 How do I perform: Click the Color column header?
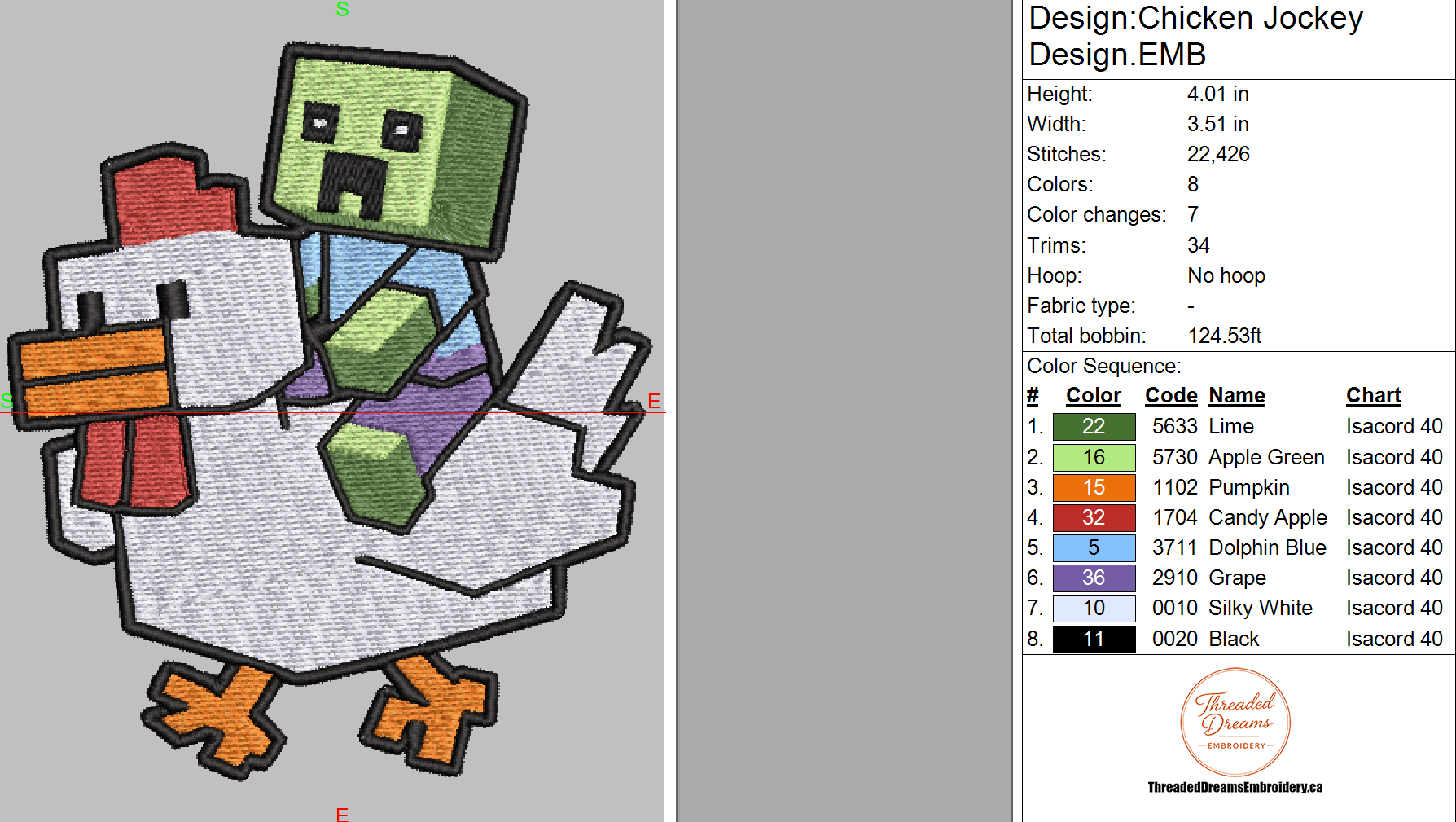pyautogui.click(x=1094, y=396)
